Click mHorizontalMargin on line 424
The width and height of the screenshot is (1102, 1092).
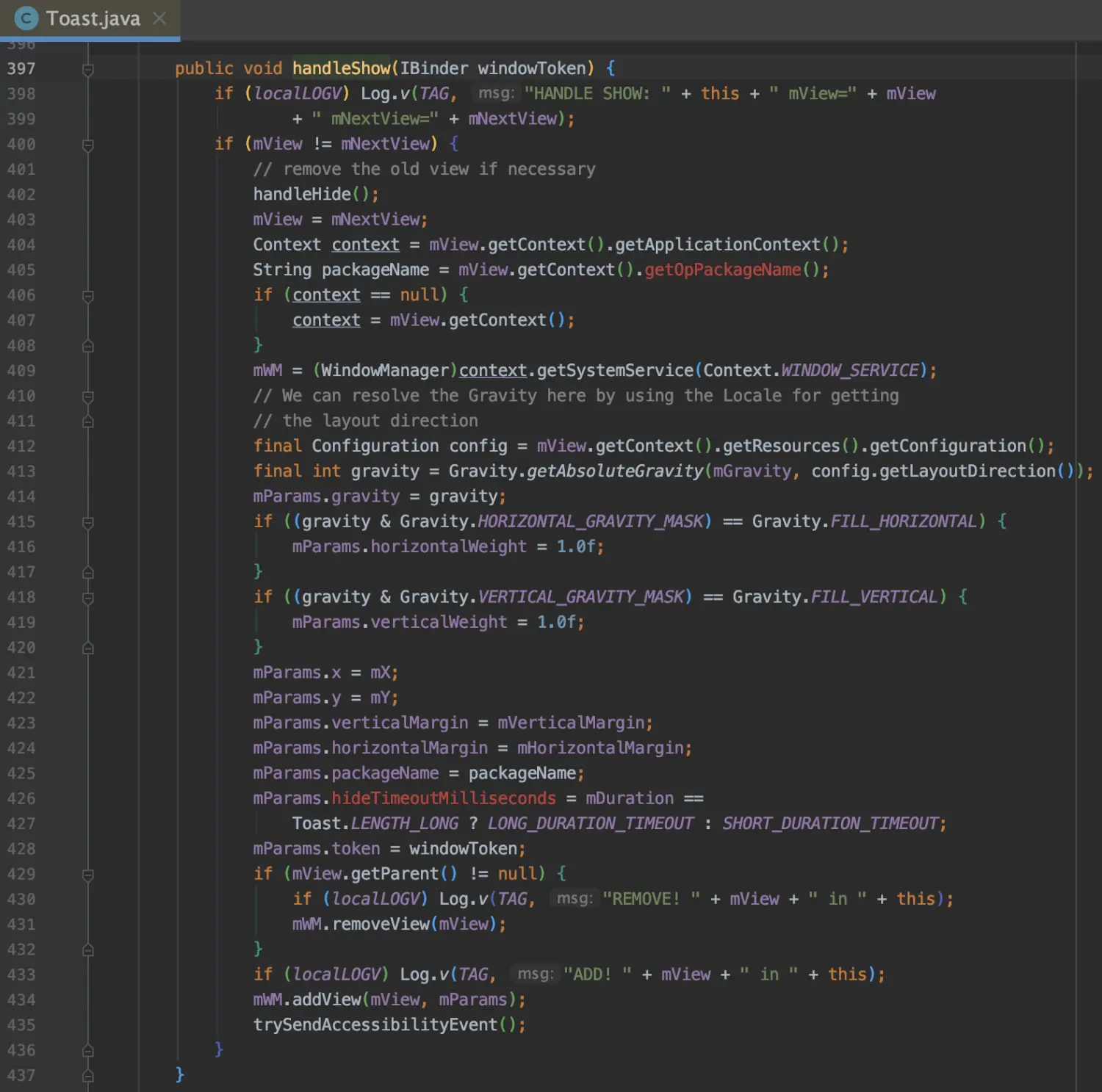[602, 748]
